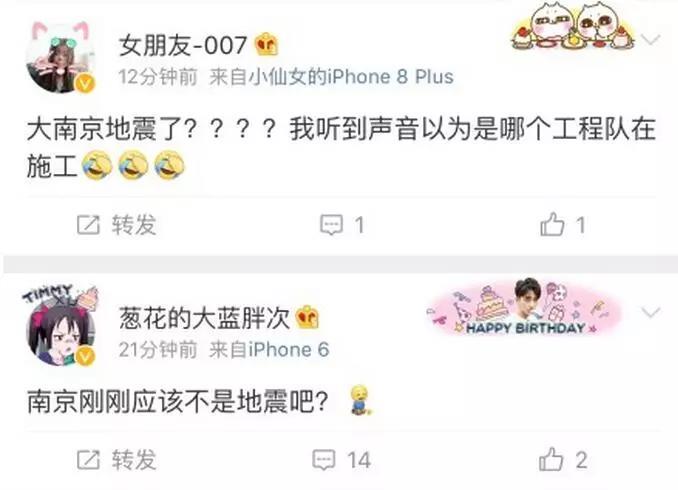Expand options chevron on 葱花的大蓝胖次 post
The height and width of the screenshot is (490, 678).
[x=651, y=312]
